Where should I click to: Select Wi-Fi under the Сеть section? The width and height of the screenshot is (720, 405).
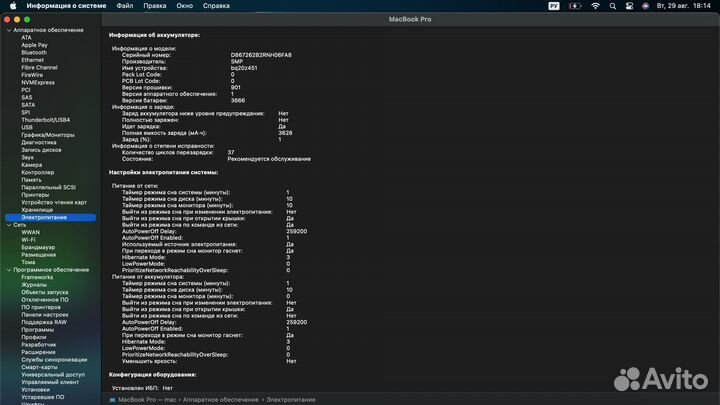pos(29,240)
